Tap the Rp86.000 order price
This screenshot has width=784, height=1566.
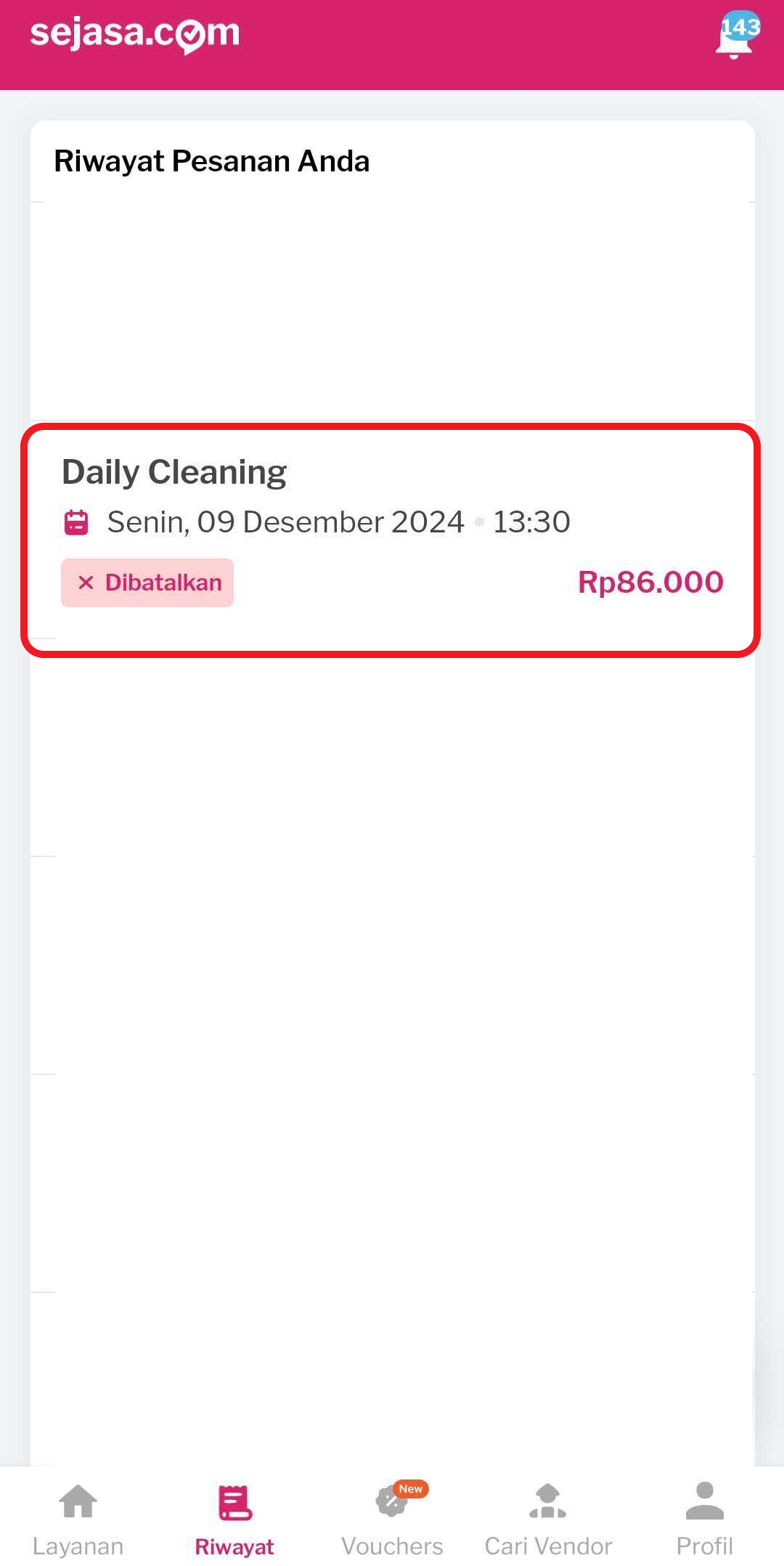click(x=650, y=583)
